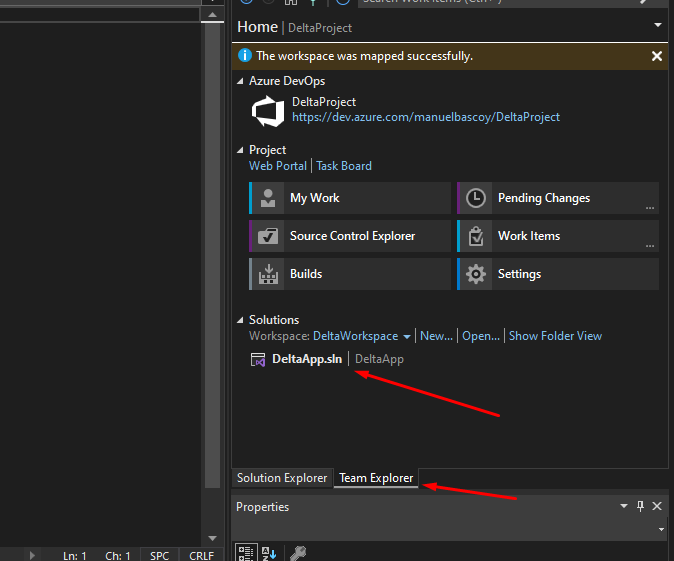The height and width of the screenshot is (561, 674).
Task: Open Team Explorer Settings
Action: [x=557, y=274]
